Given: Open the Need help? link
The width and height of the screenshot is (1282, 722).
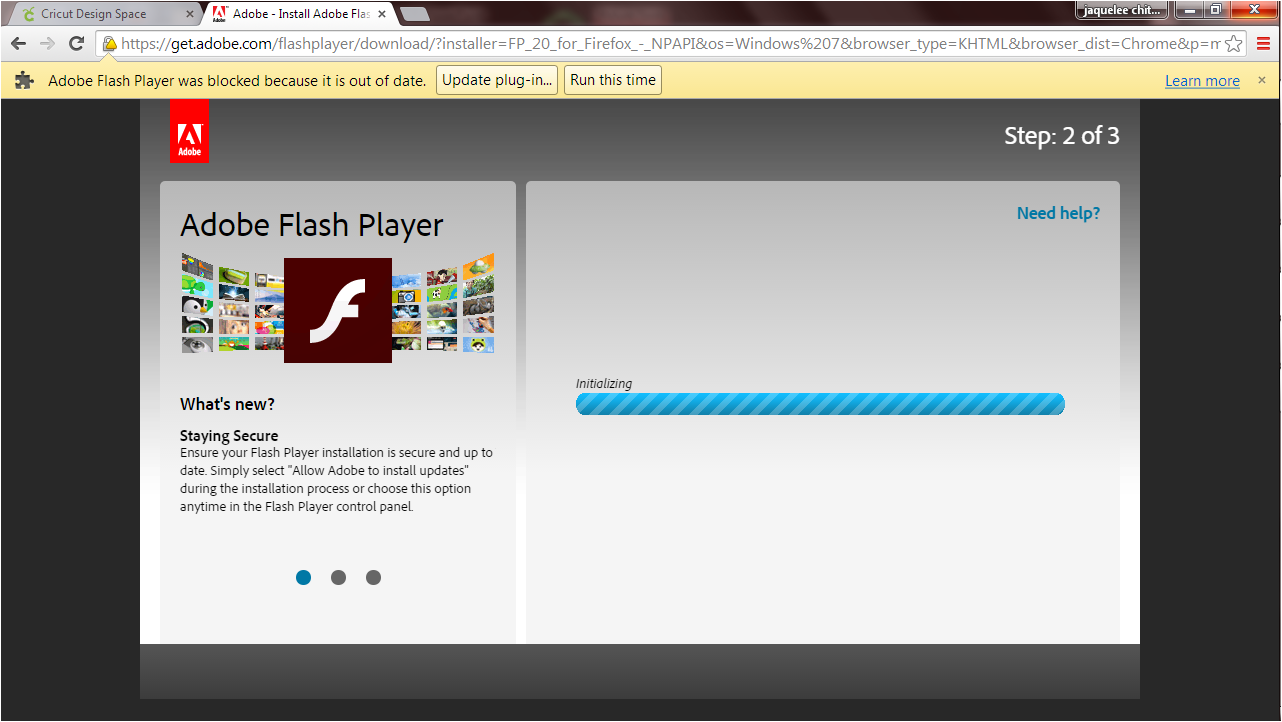Looking at the screenshot, I should (x=1058, y=213).
